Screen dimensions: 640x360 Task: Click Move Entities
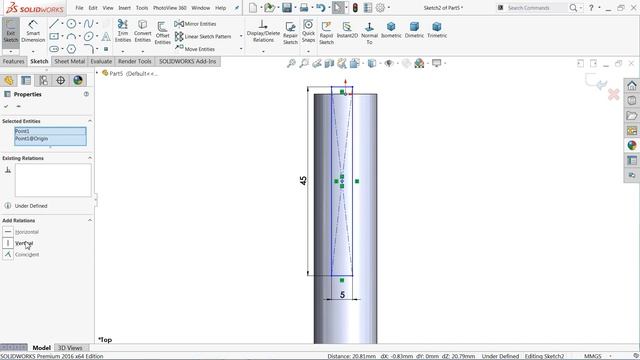(x=195, y=49)
